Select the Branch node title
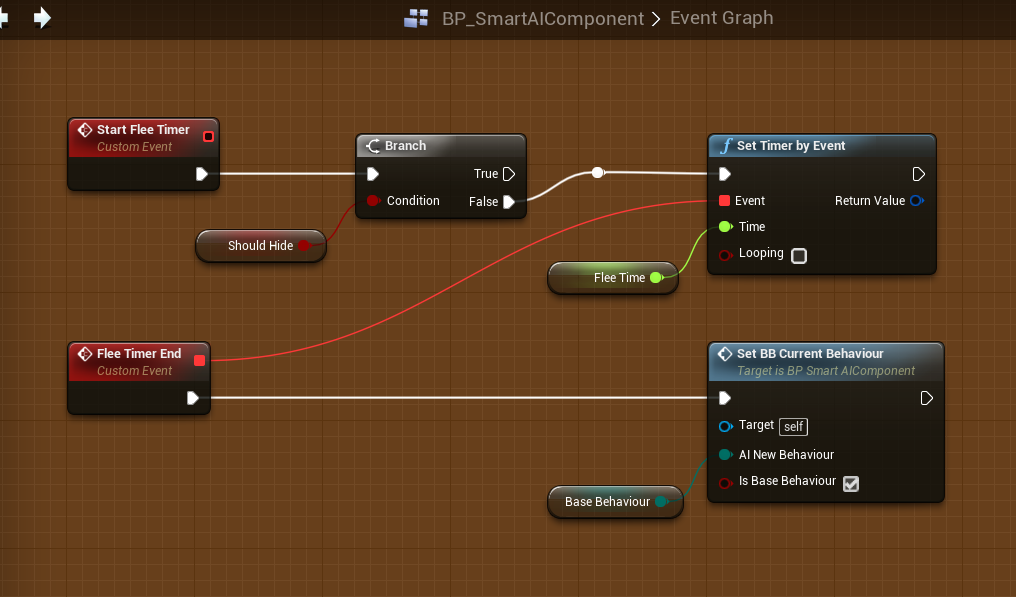1016x597 pixels. pyautogui.click(x=406, y=145)
